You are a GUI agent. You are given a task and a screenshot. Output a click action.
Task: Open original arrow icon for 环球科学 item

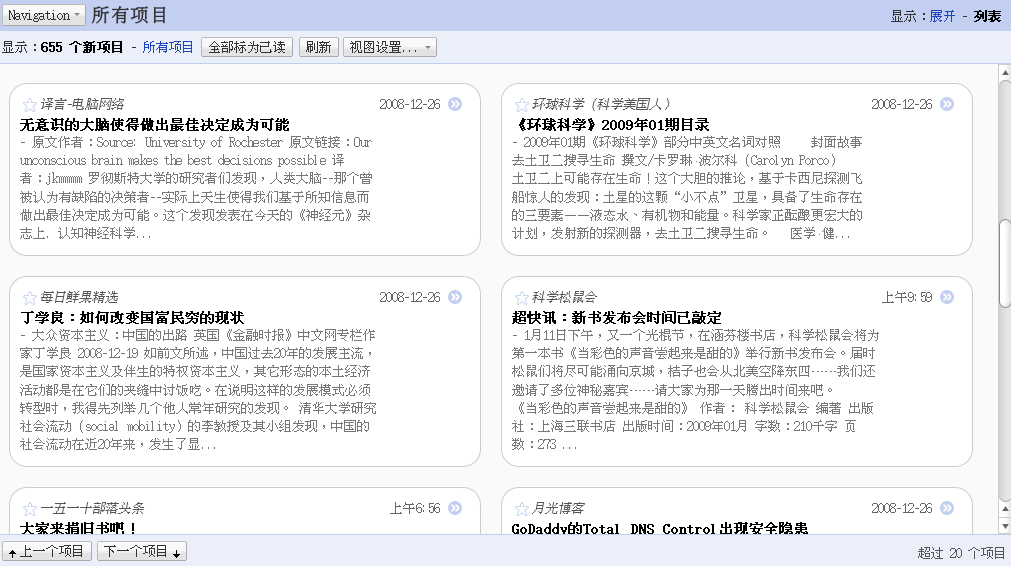947,104
